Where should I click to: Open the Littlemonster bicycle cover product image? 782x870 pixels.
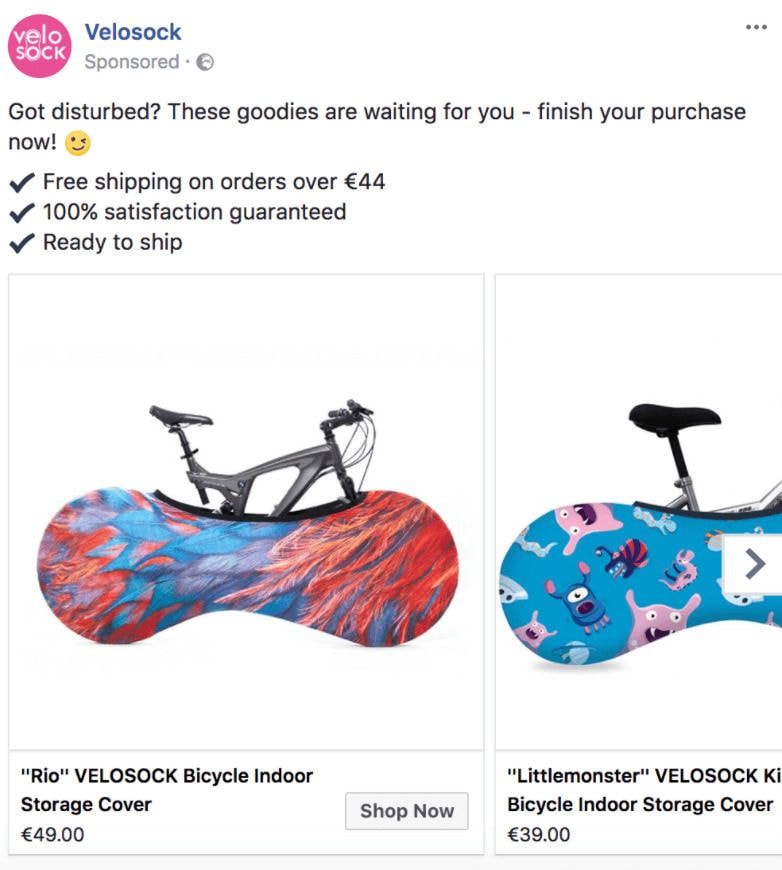click(639, 512)
